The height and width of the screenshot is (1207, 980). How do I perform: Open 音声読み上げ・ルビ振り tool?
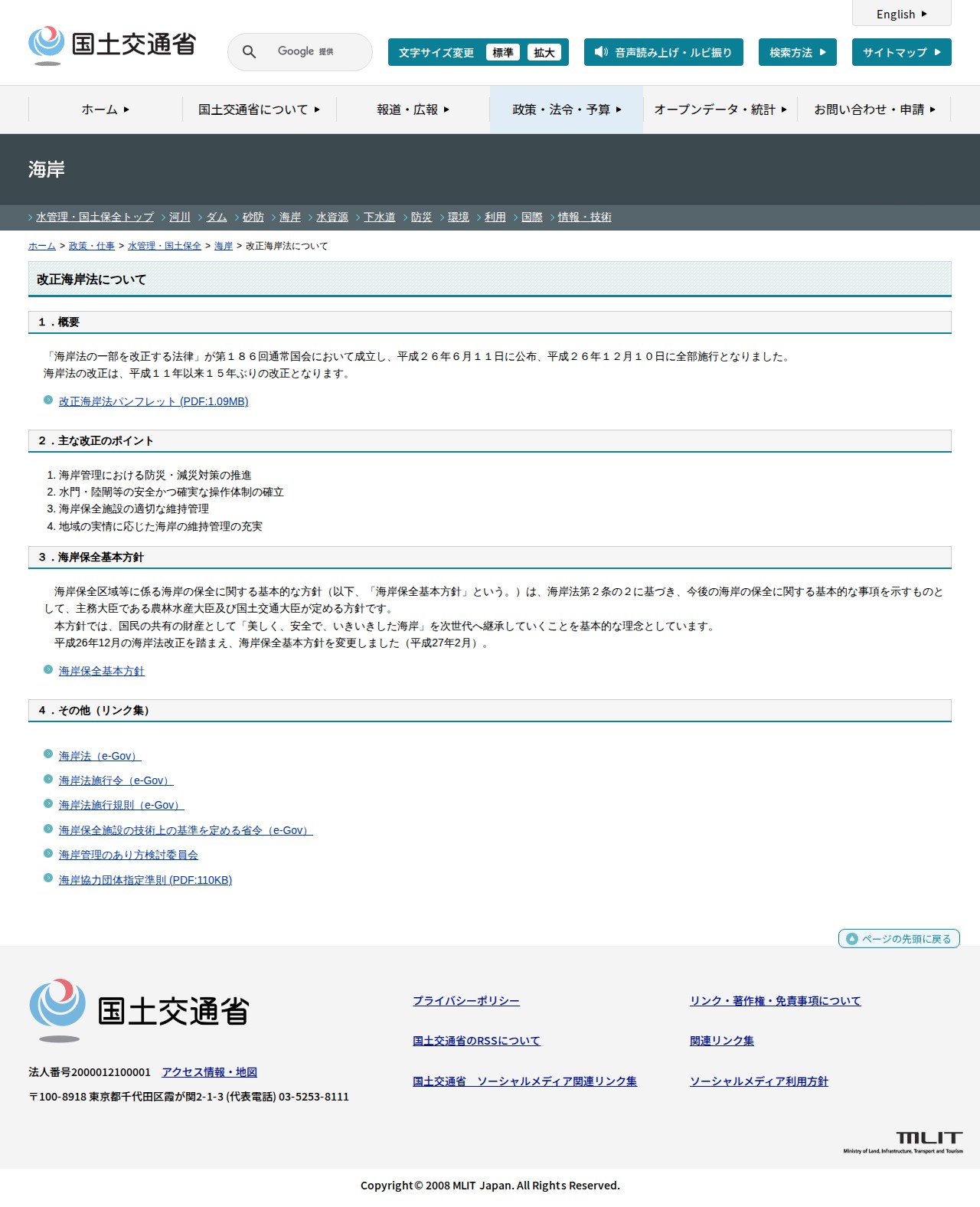point(664,52)
